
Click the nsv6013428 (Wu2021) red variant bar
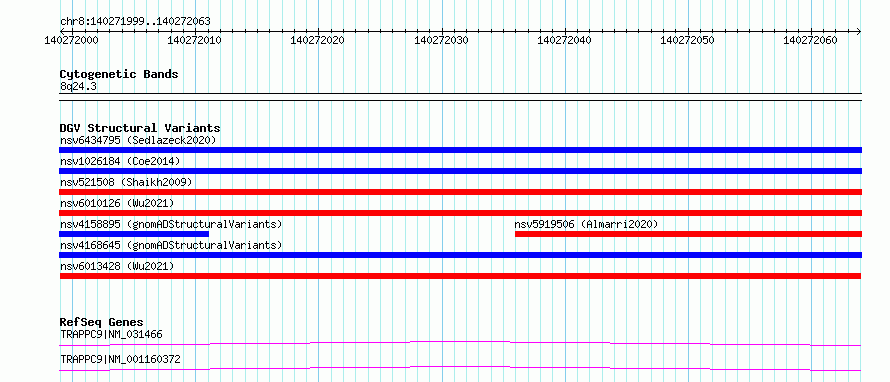point(460,276)
